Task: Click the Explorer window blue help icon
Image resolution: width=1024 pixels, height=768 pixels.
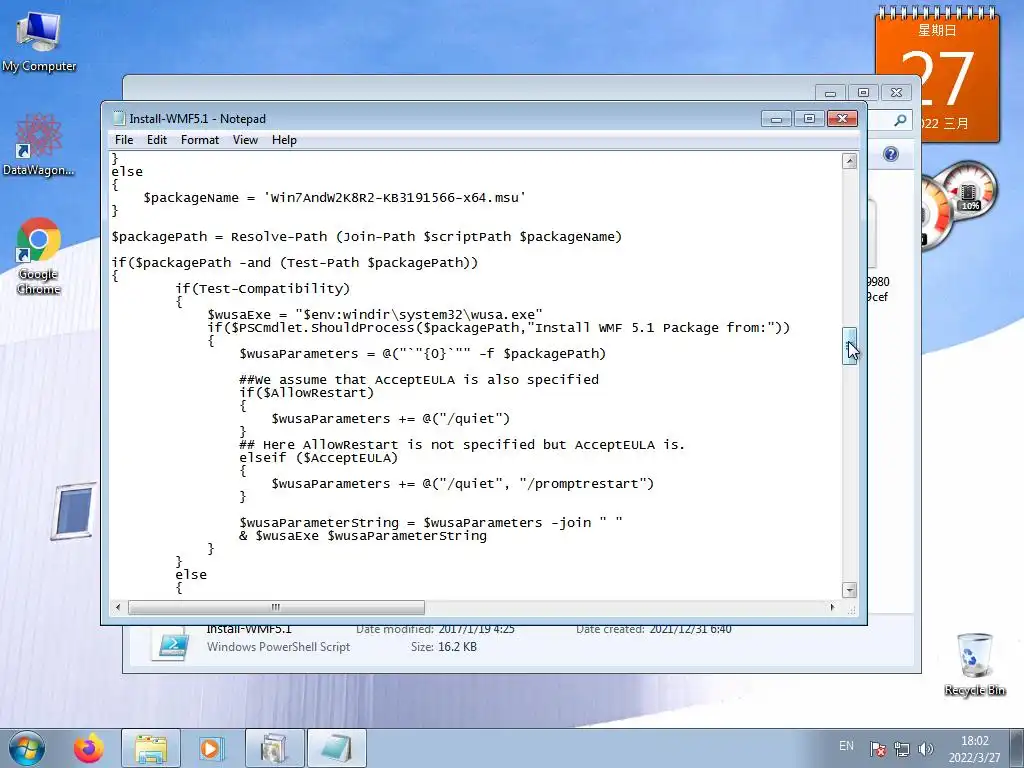Action: [x=891, y=154]
